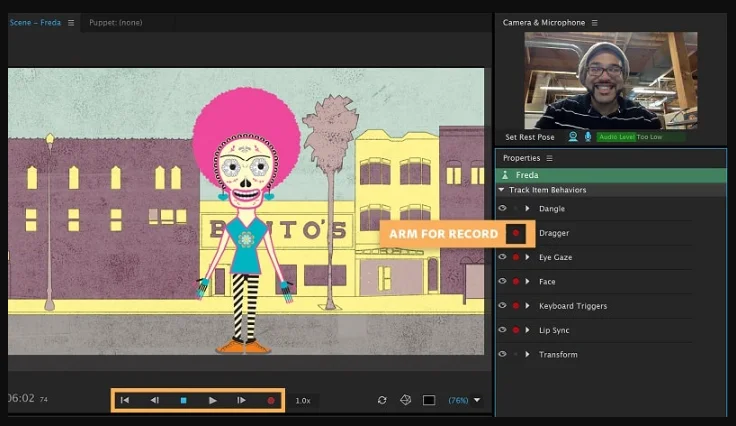This screenshot has height=426, width=736.
Task: Click the refresh scene icon
Action: click(x=382, y=400)
